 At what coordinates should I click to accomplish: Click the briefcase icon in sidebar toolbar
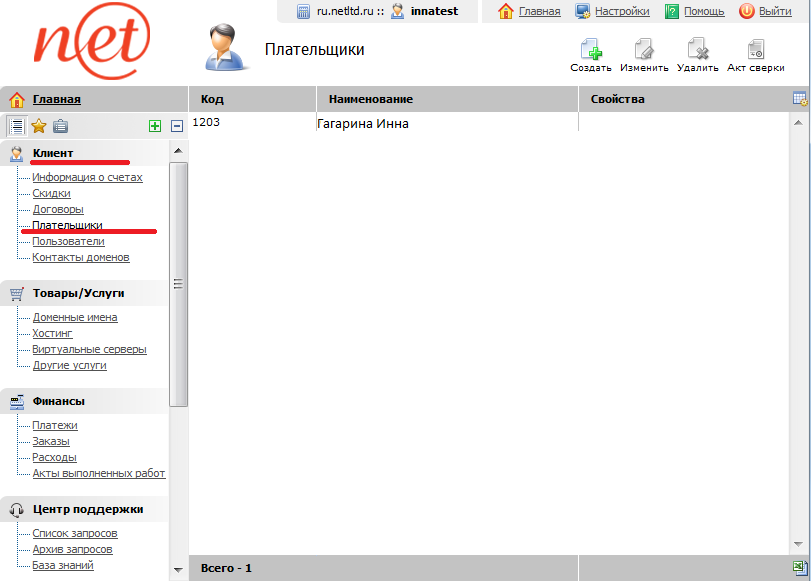pyautogui.click(x=61, y=126)
